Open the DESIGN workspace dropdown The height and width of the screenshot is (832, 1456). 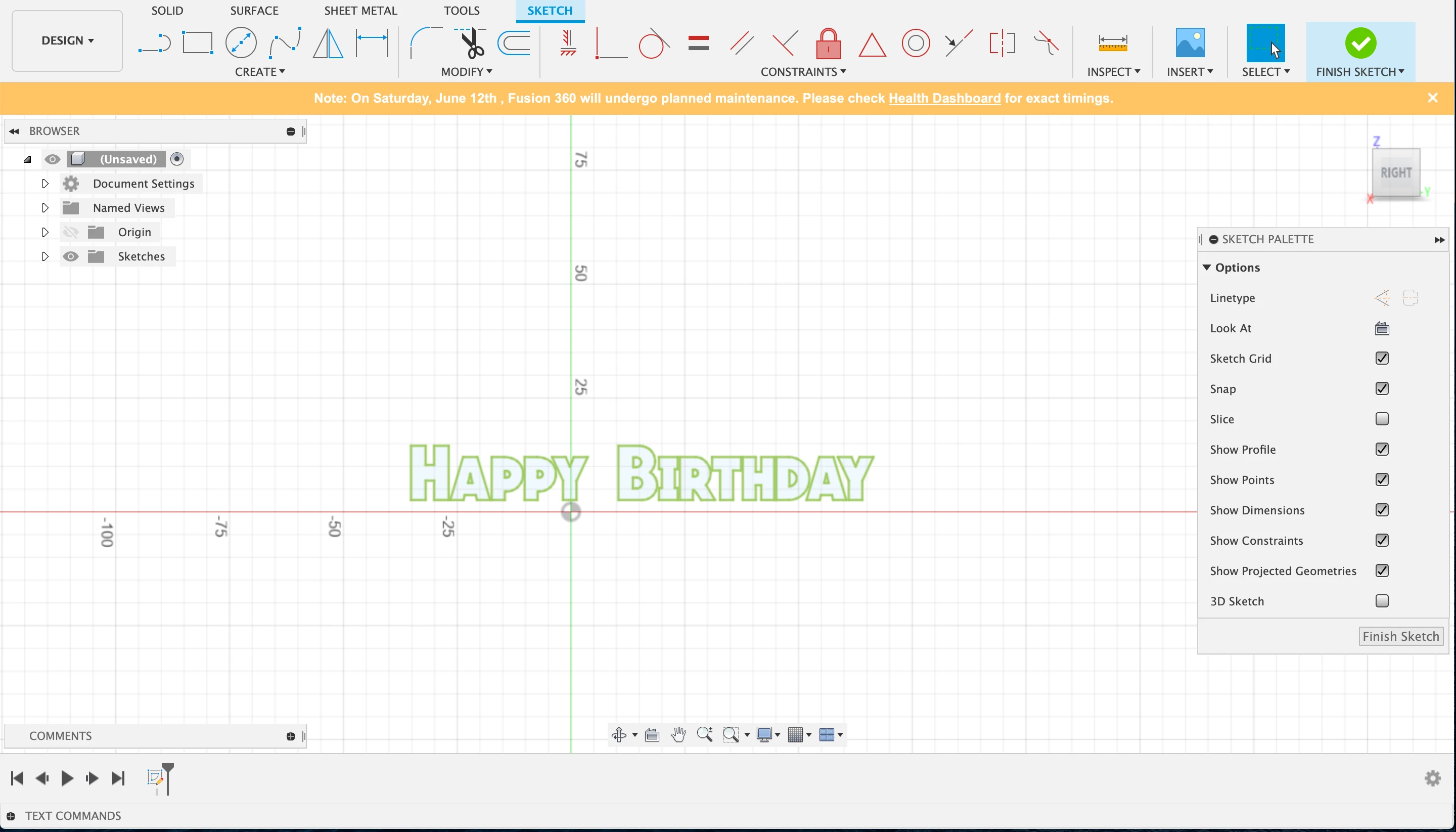point(67,40)
